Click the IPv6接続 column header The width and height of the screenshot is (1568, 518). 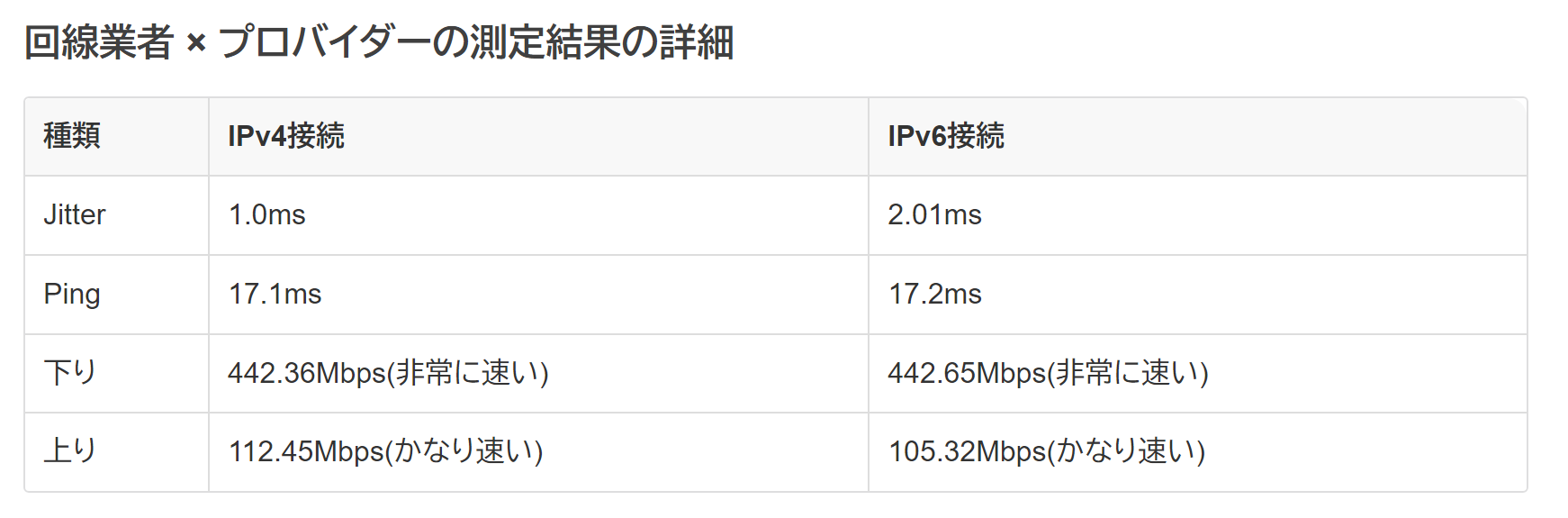(x=946, y=136)
